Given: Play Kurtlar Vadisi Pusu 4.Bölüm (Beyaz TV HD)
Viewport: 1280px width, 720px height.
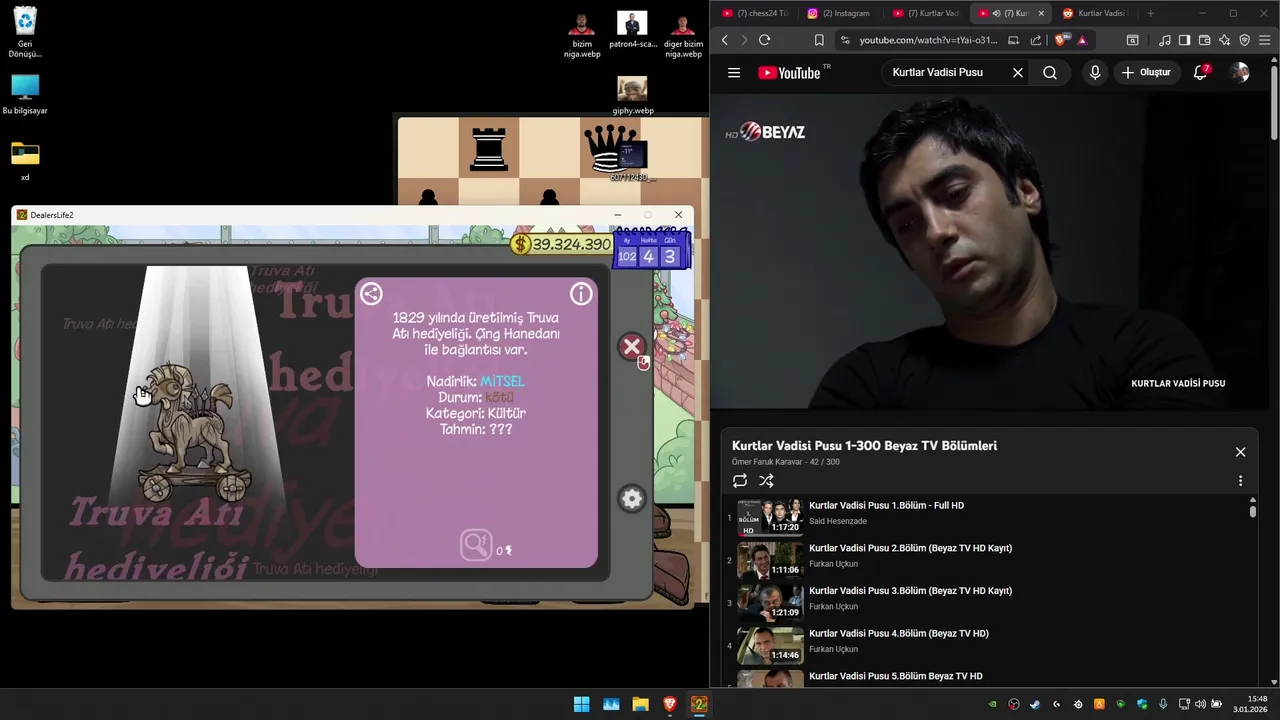Looking at the screenshot, I should pyautogui.click(x=898, y=633).
